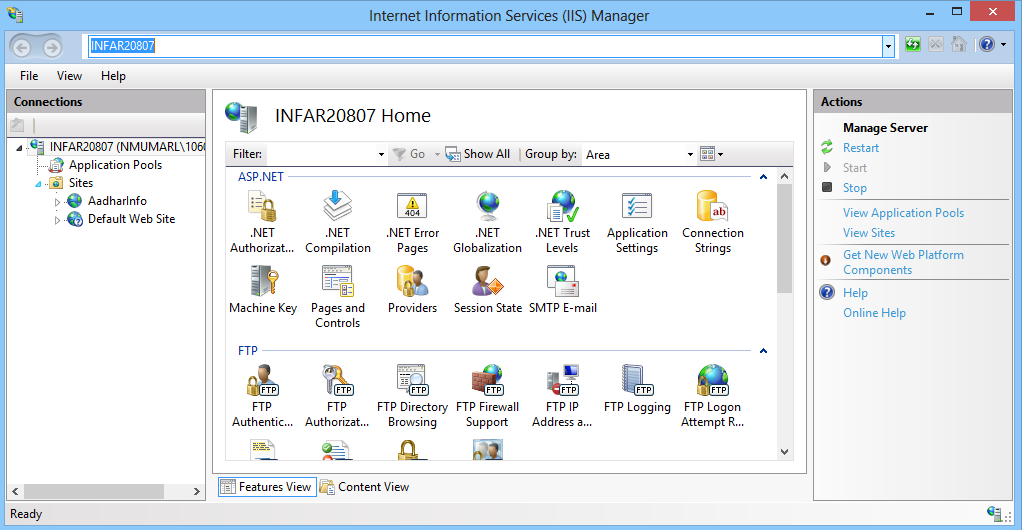The height and width of the screenshot is (530, 1022).
Task: Collapse the FTP group
Action: 763,351
